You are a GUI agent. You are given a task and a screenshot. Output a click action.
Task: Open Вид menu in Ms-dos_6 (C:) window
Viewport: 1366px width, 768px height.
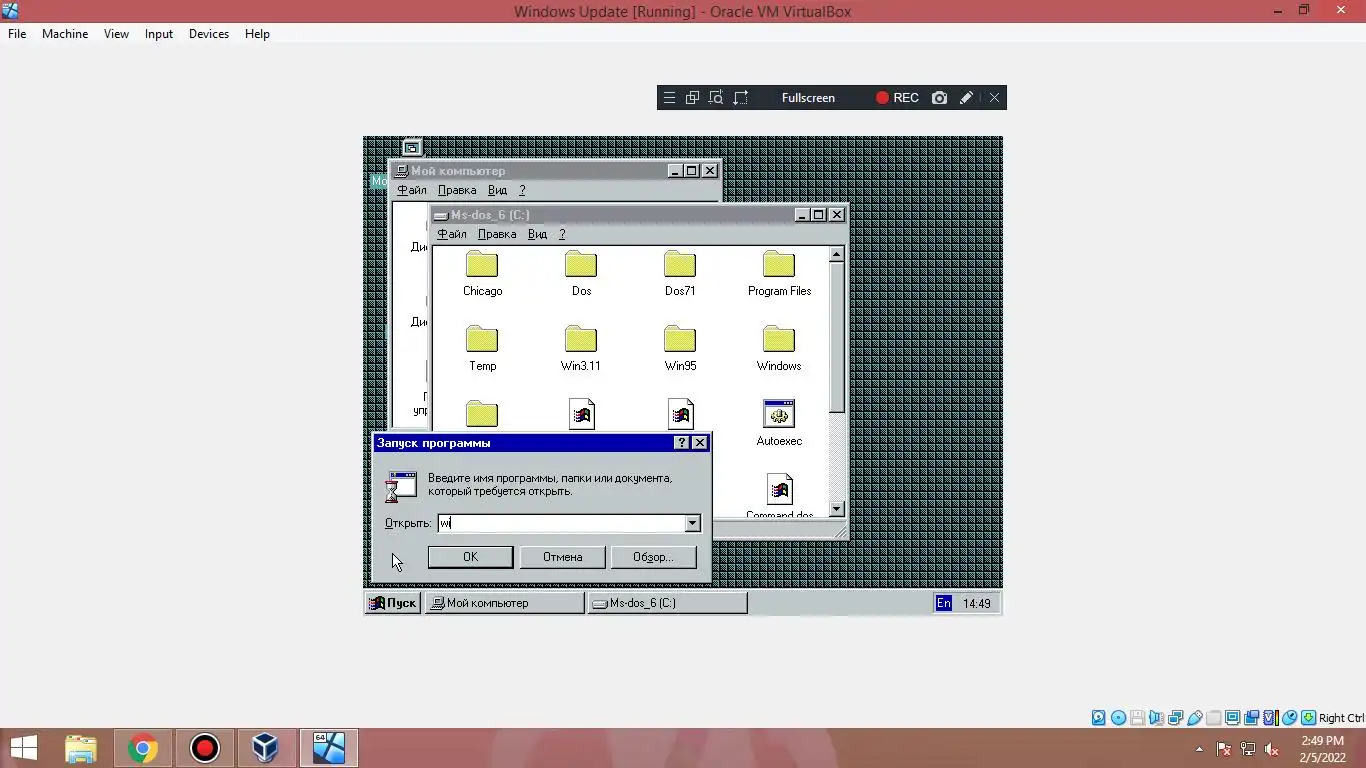(x=538, y=234)
